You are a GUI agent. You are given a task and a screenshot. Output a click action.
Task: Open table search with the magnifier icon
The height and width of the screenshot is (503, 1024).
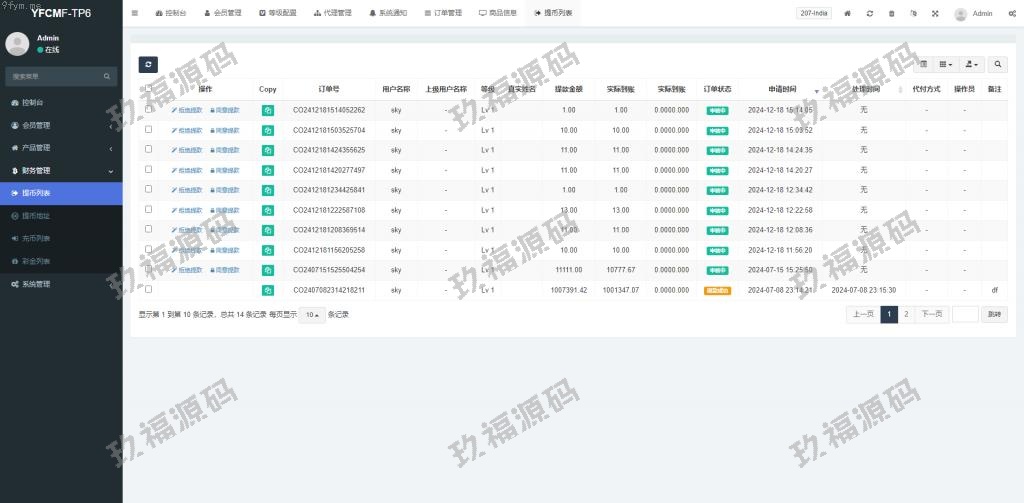pos(997,64)
